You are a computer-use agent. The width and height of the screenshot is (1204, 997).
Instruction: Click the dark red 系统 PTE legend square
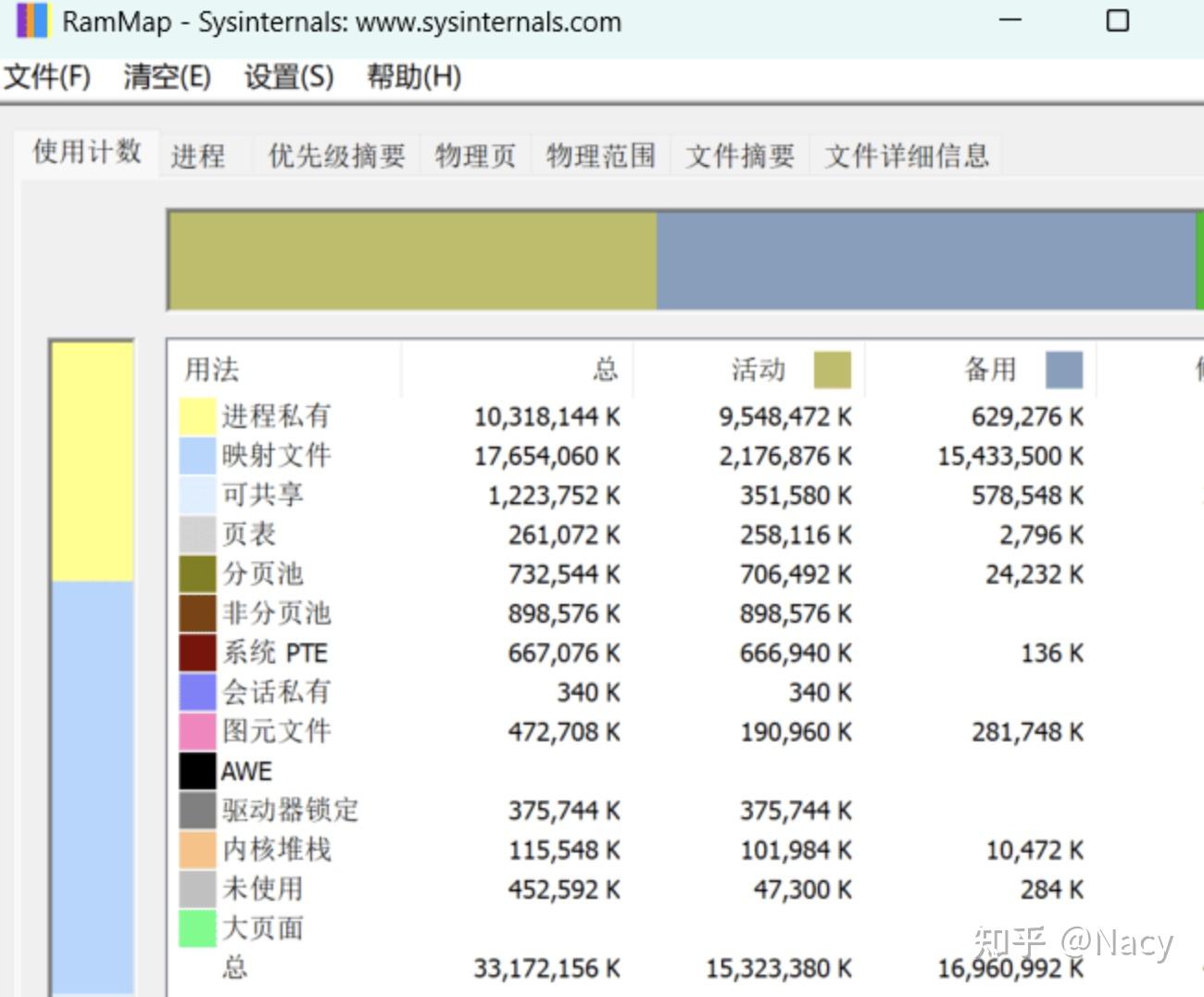click(x=197, y=652)
